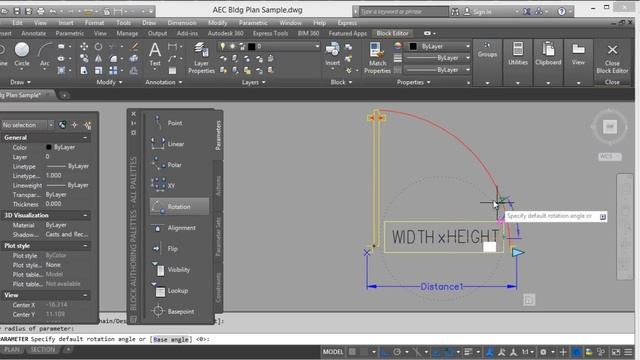Click the keyword search field
640x360 pixels.
[x=403, y=11]
